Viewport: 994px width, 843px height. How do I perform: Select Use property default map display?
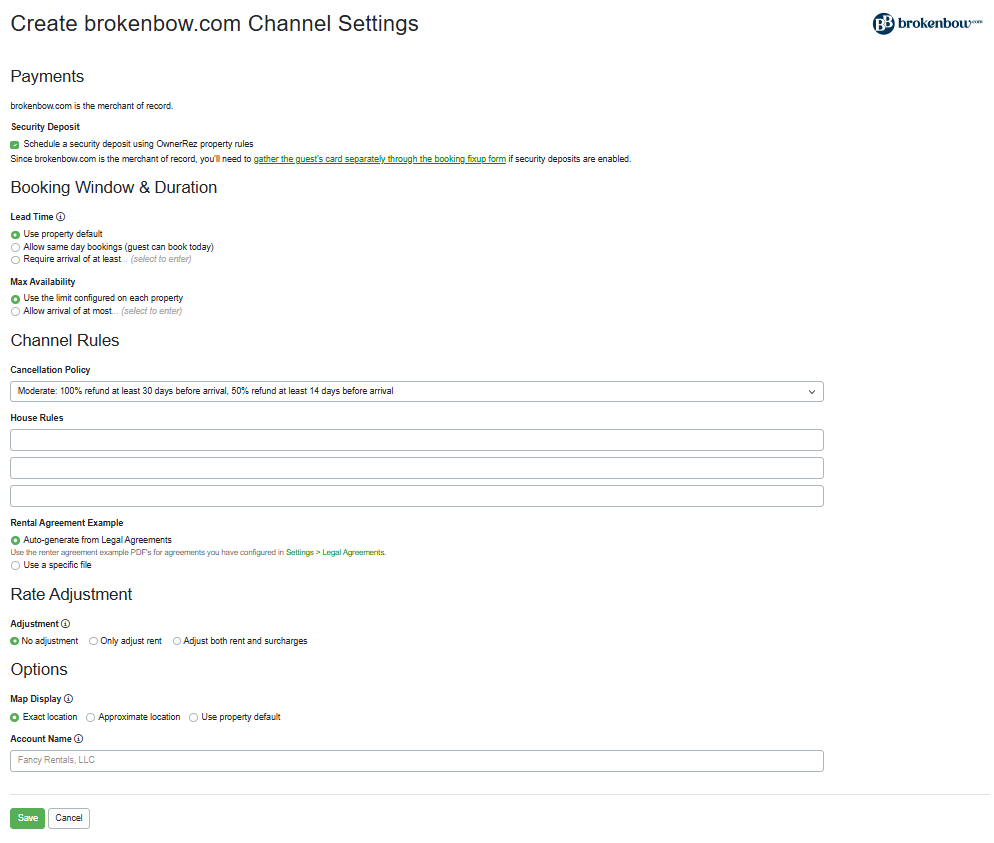tap(193, 718)
